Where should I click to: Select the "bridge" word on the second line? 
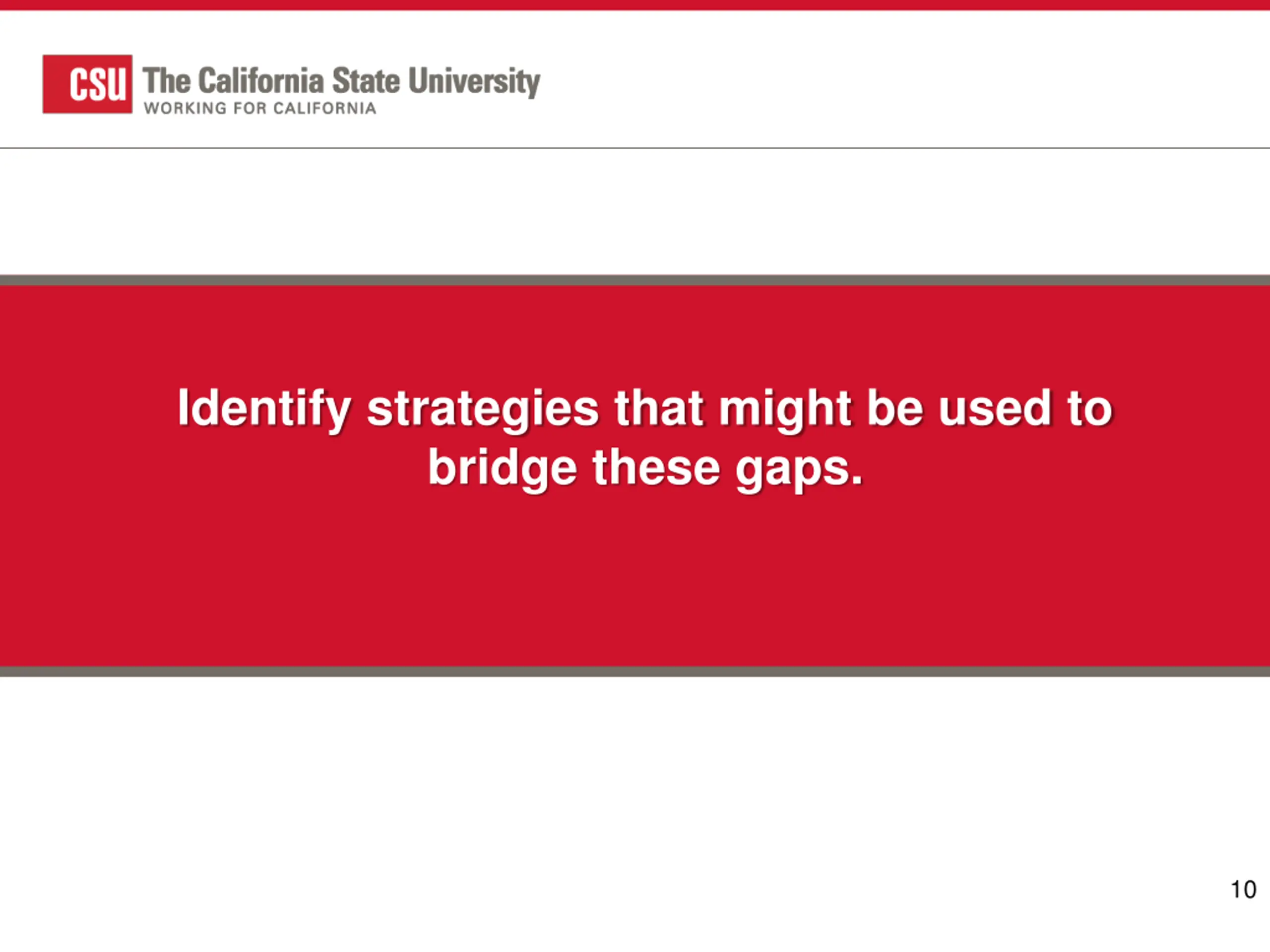click(503, 468)
